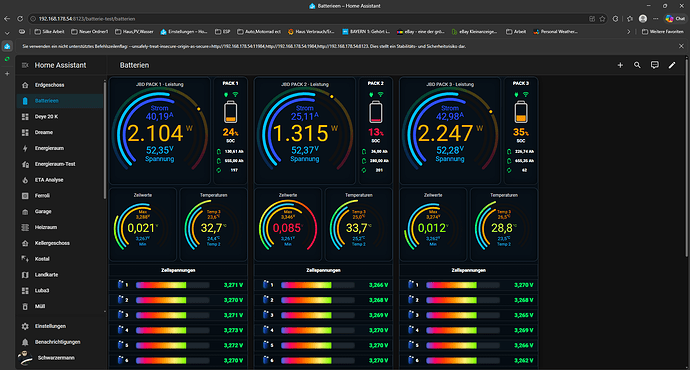Viewport: 690px width, 370px height.
Task: Expand the tab actions chevron menu
Action: (x=7, y=32)
